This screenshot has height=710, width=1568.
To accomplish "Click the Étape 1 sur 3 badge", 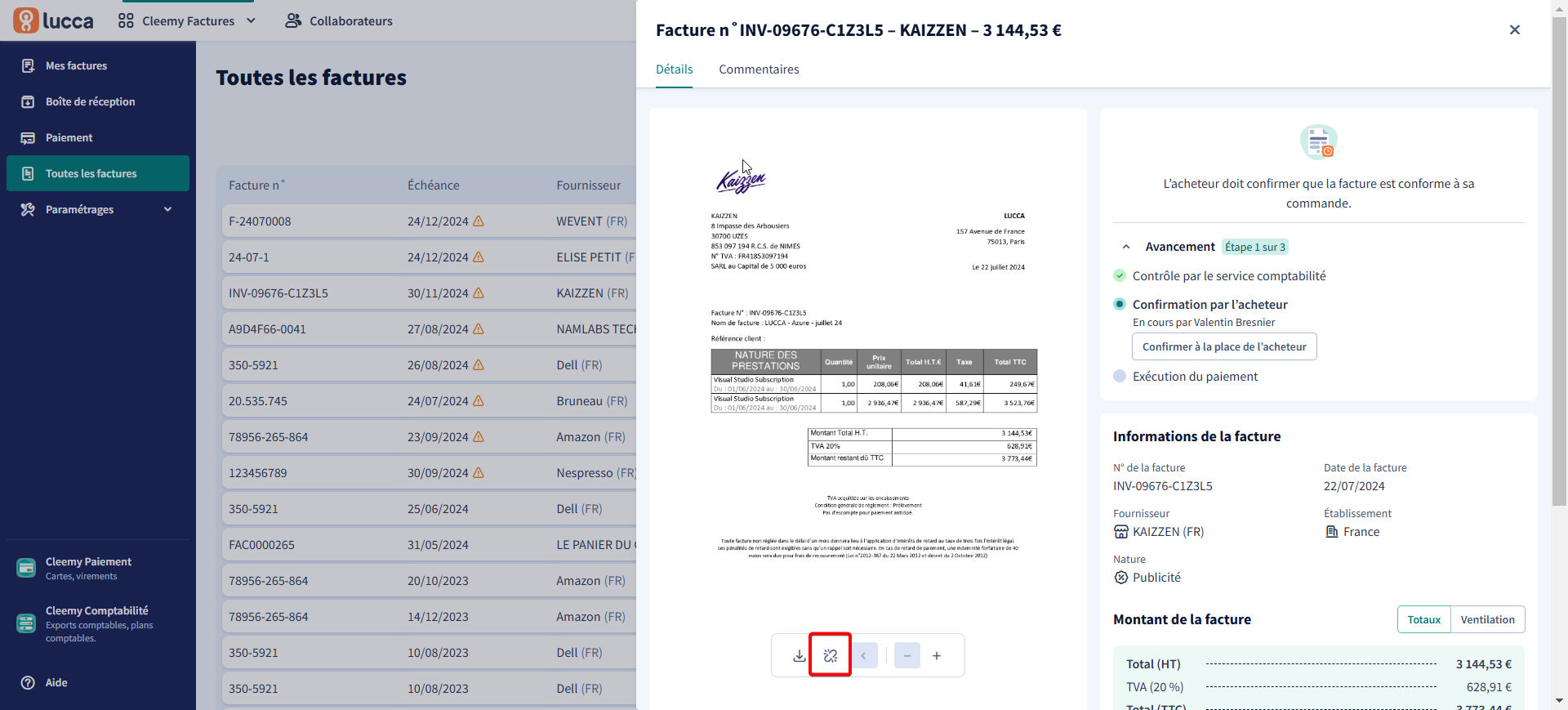I will coord(1255,247).
